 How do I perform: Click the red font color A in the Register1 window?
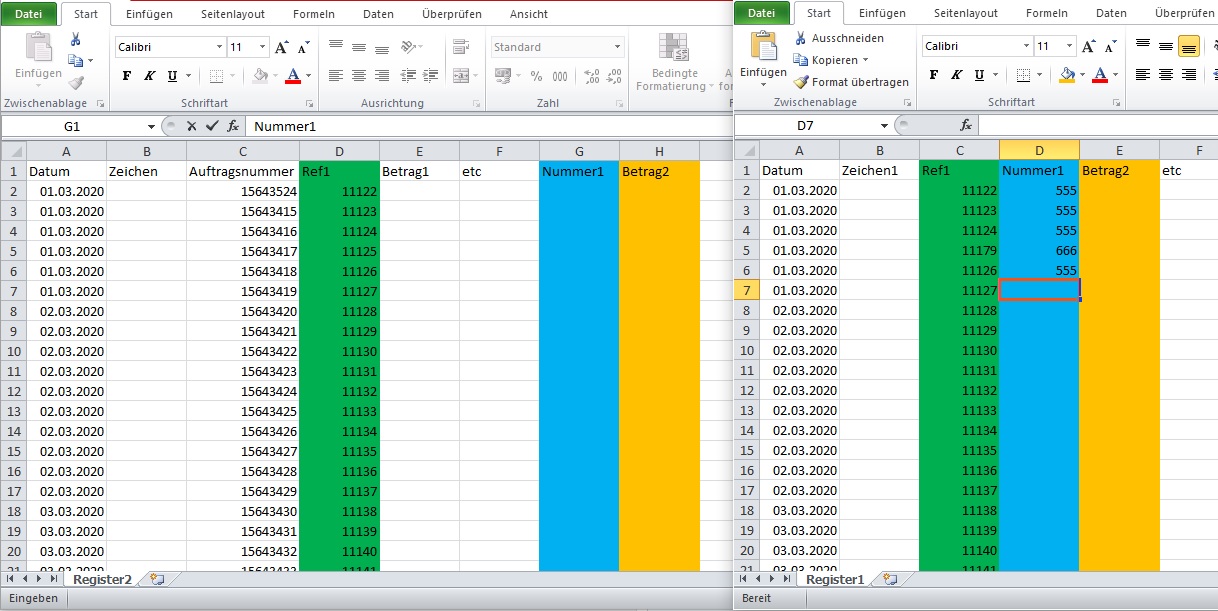pyautogui.click(x=1100, y=75)
